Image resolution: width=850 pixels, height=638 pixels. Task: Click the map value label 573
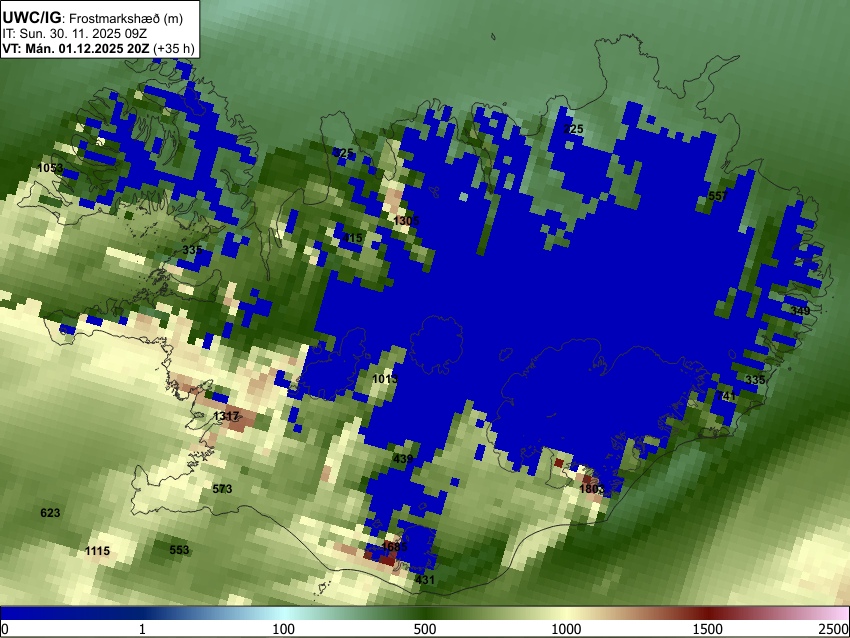[222, 489]
